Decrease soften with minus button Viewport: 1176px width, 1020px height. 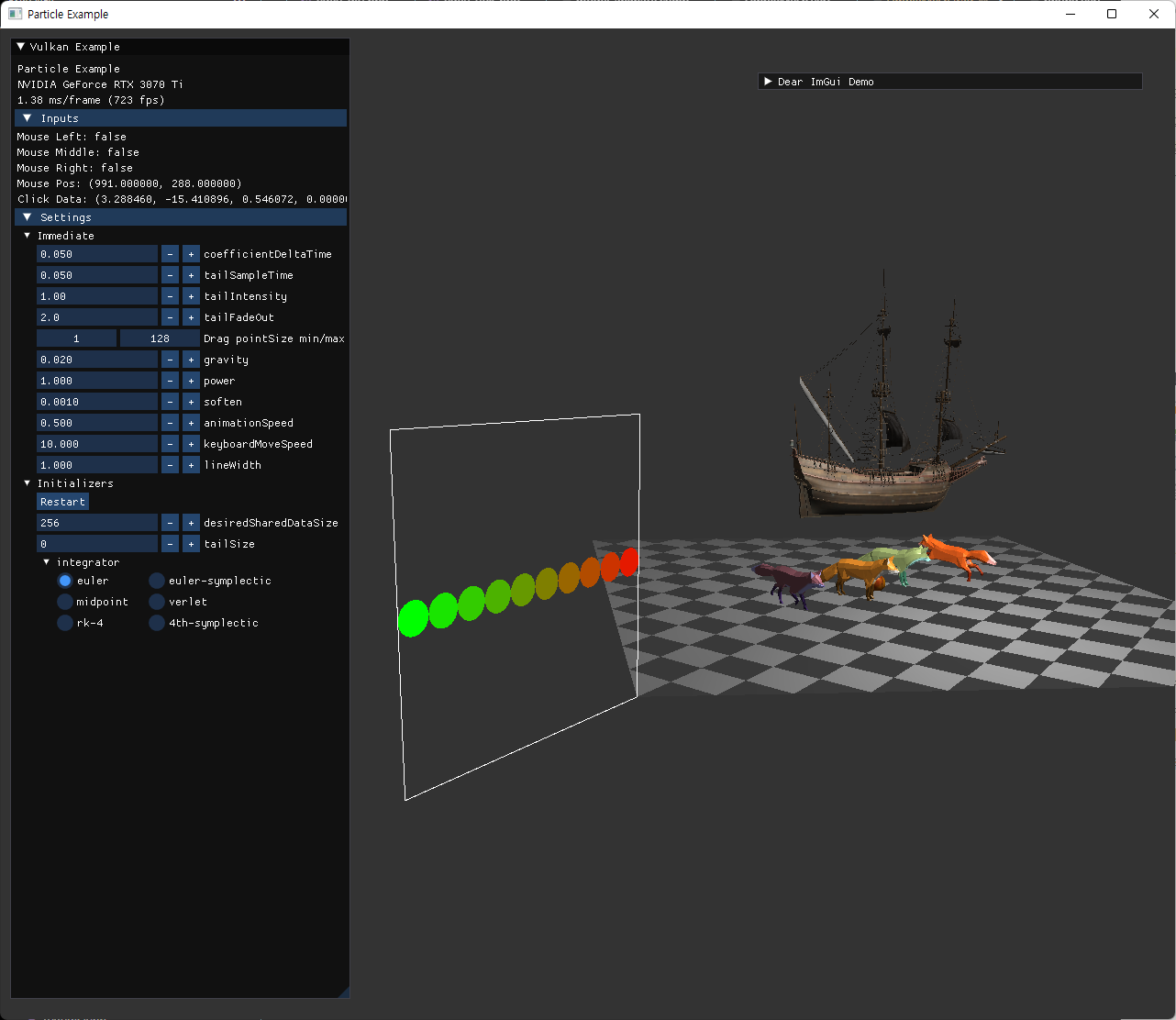point(170,402)
